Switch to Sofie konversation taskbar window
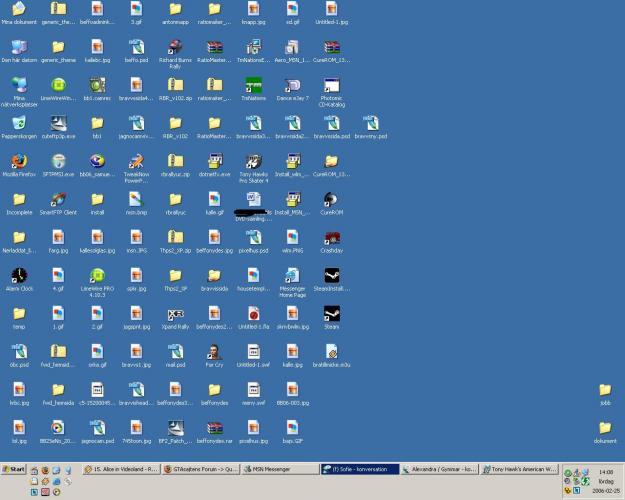The height and width of the screenshot is (500, 625). tap(359, 469)
